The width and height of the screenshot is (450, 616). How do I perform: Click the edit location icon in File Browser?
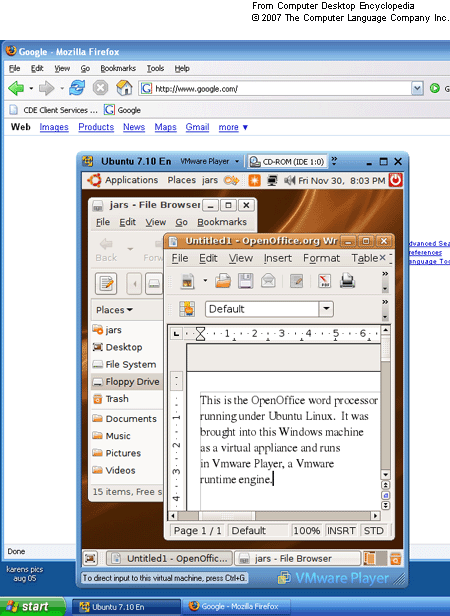pyautogui.click(x=106, y=283)
